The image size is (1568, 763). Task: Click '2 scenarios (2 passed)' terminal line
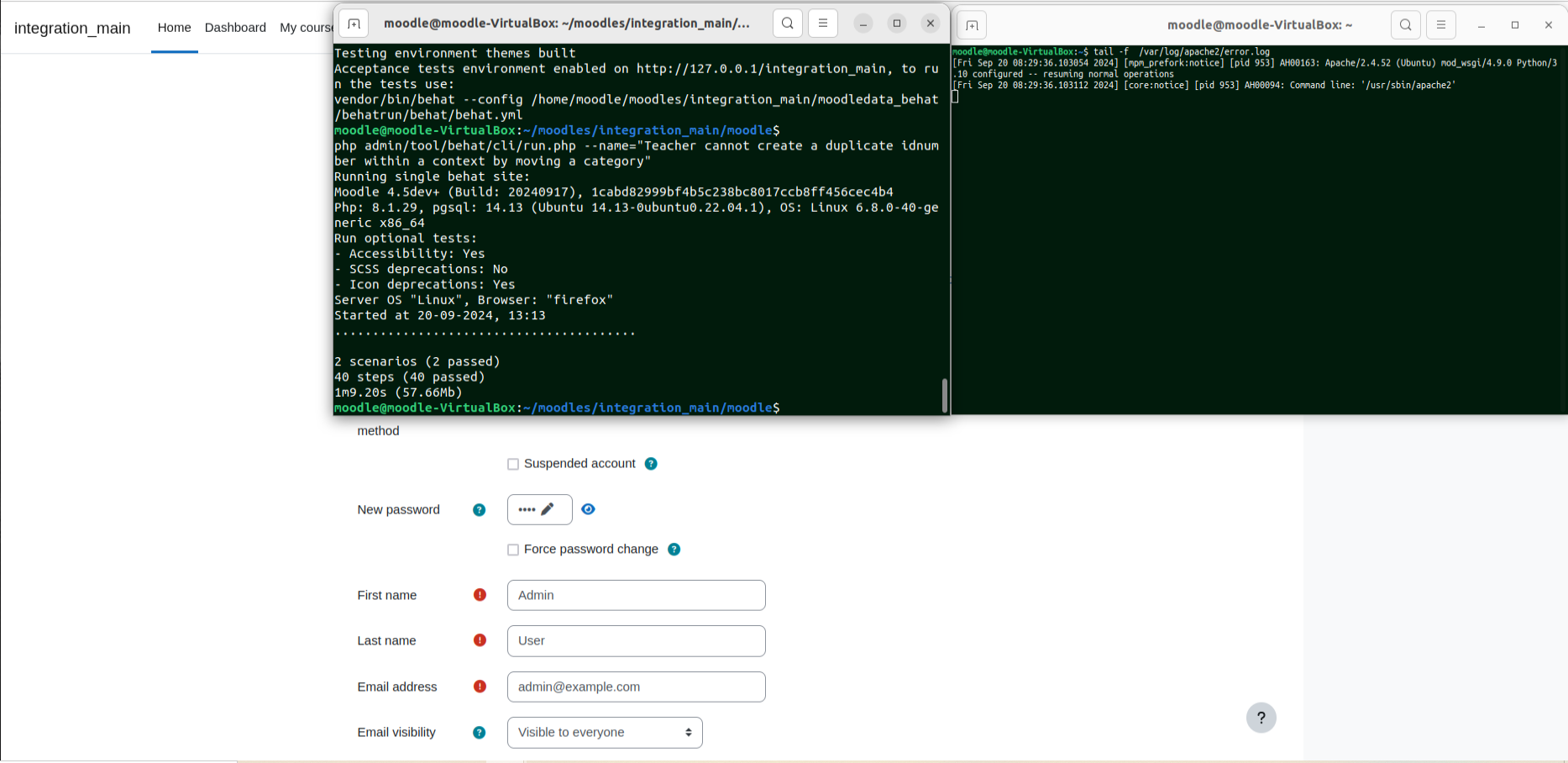pos(417,361)
